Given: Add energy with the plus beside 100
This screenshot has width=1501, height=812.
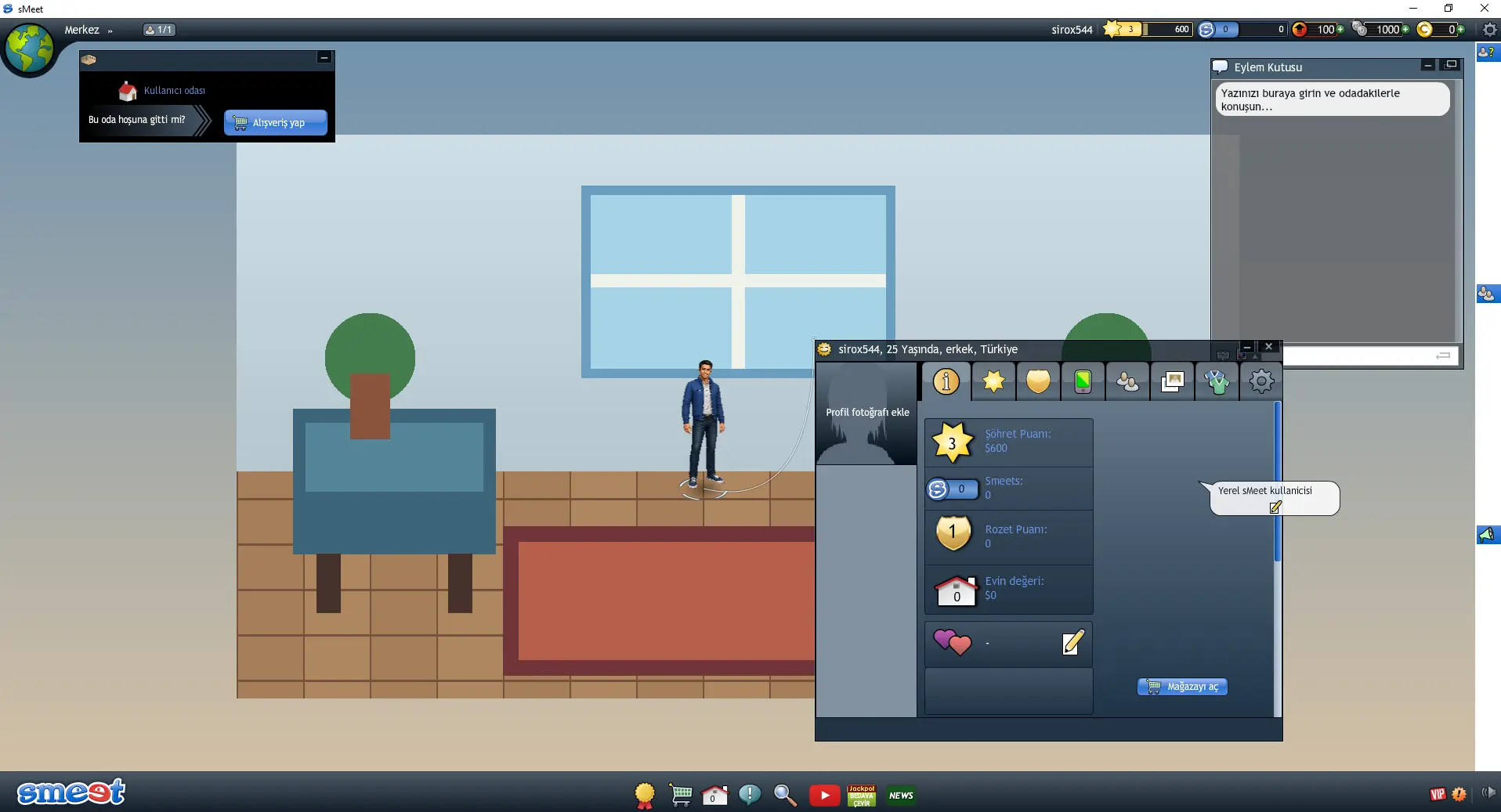Looking at the screenshot, I should [1340, 29].
